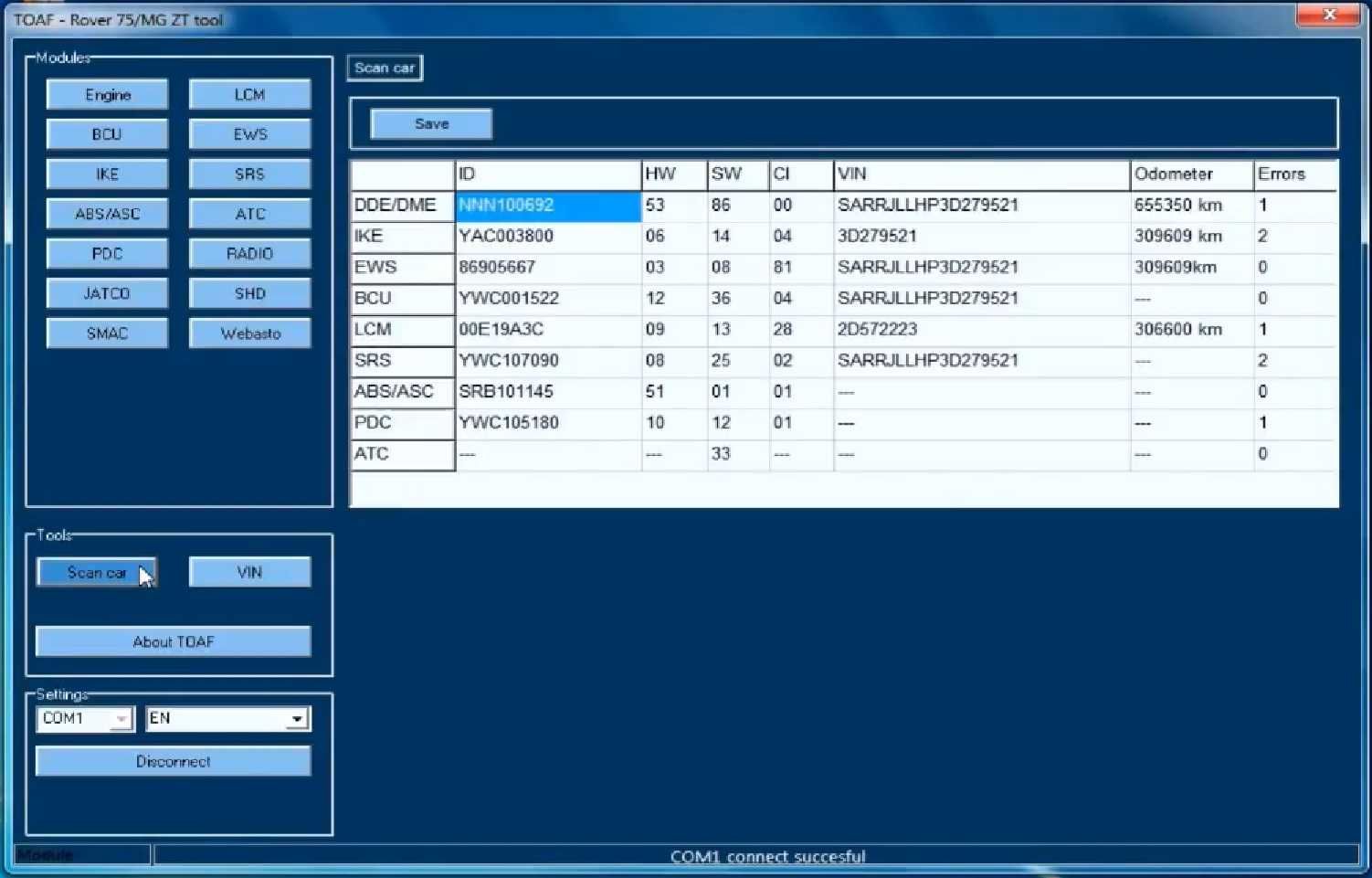Click the odometer value 309609 km in IKE row
The width and height of the screenshot is (1372, 878).
[x=1192, y=237]
